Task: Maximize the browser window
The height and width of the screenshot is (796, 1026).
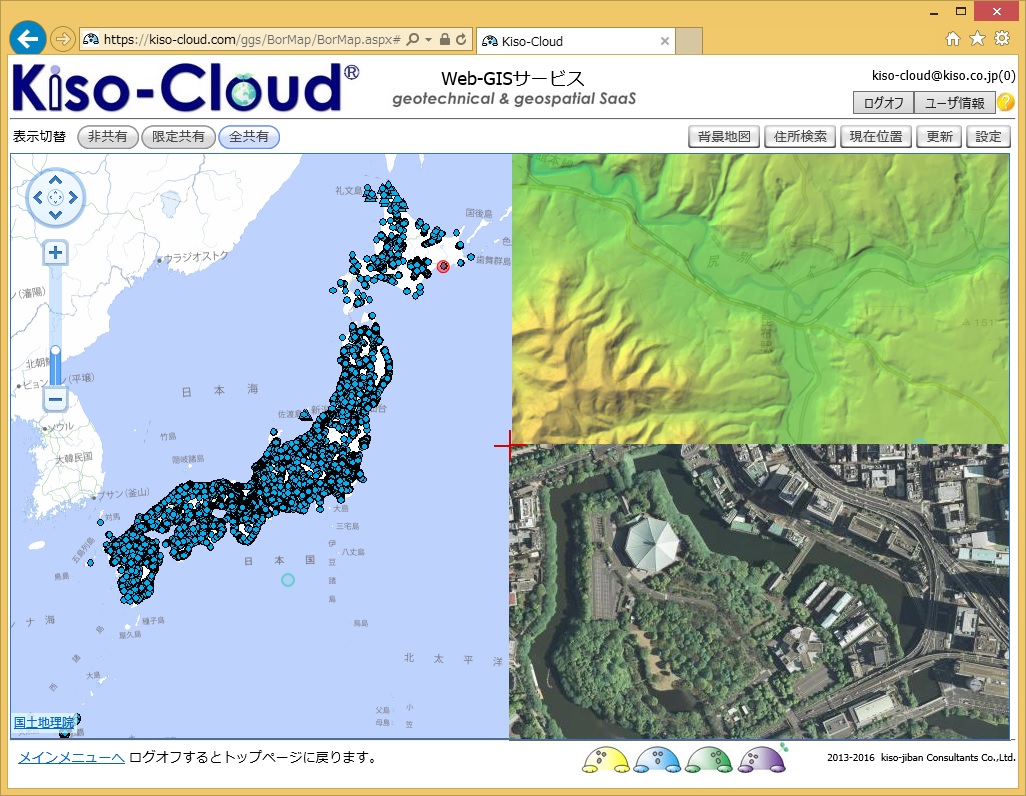Action: pos(961,11)
